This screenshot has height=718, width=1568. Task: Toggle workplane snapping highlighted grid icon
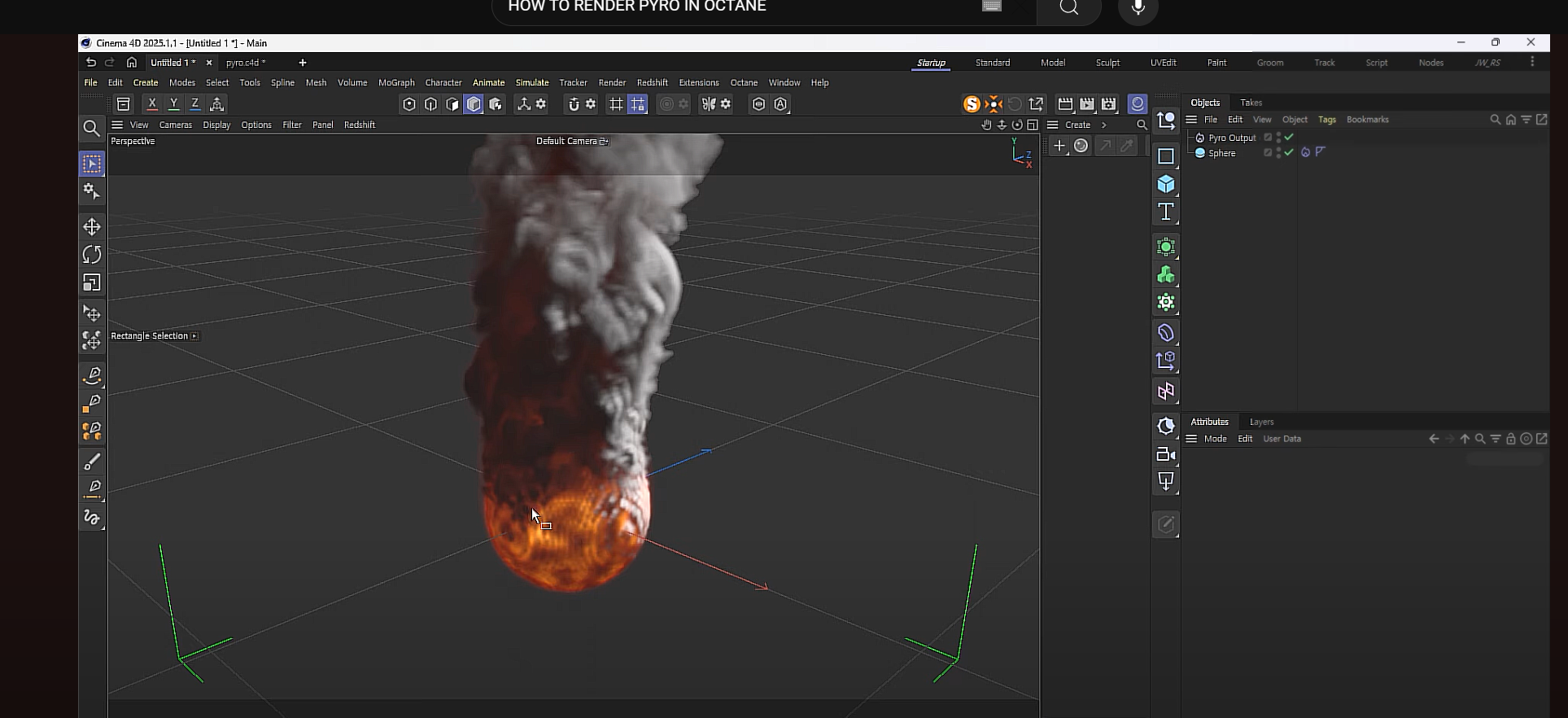coord(638,104)
